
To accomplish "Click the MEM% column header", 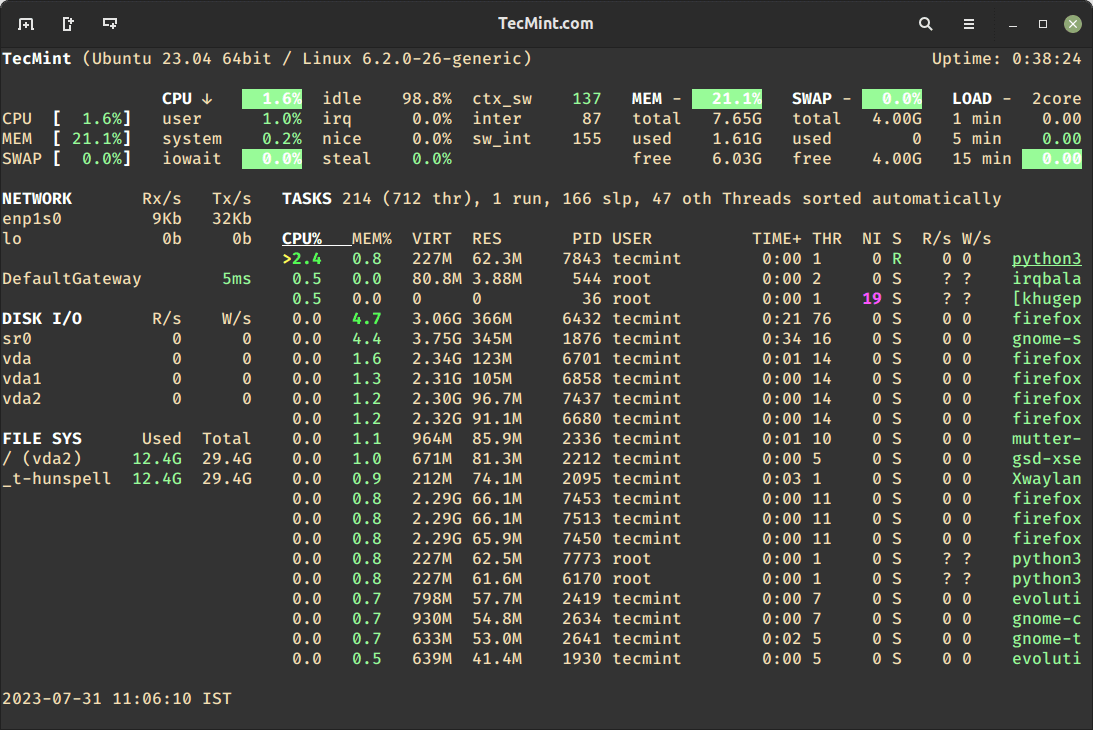I will coord(371,239).
